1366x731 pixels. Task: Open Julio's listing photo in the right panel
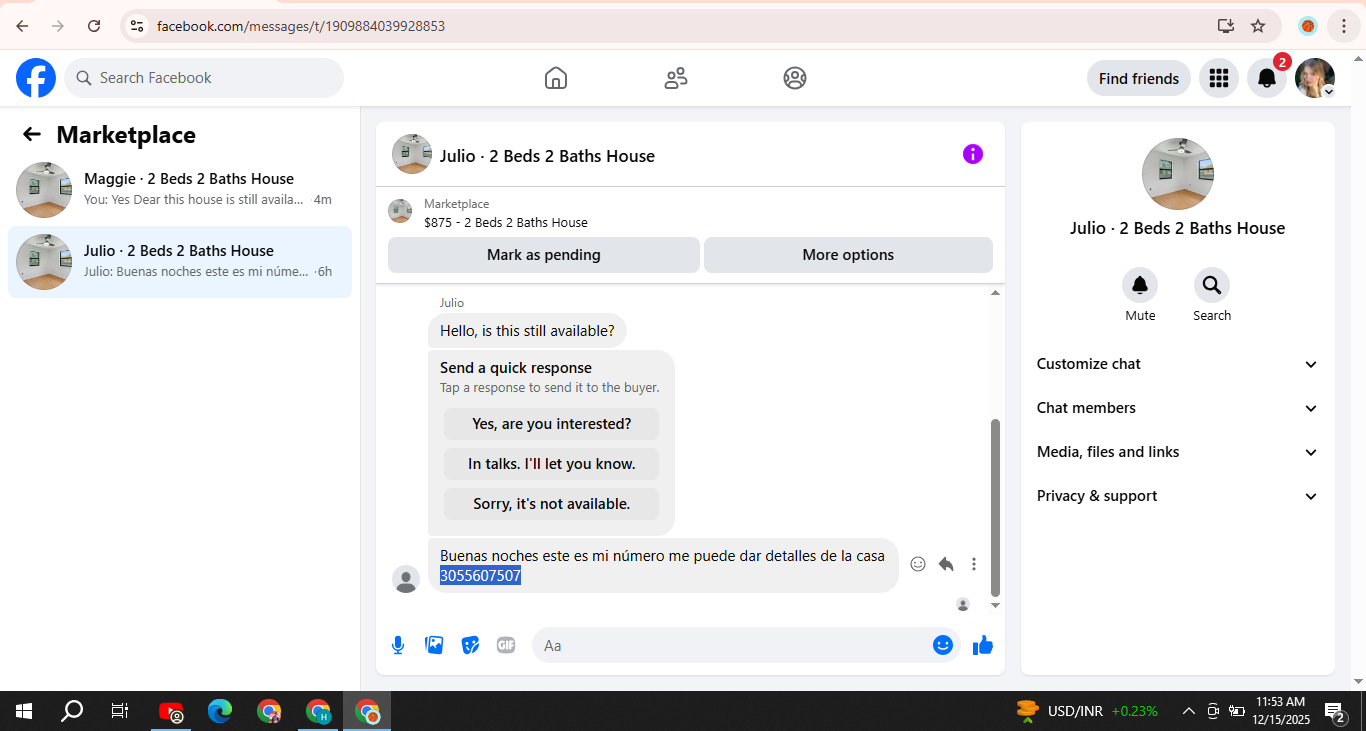pyautogui.click(x=1178, y=174)
